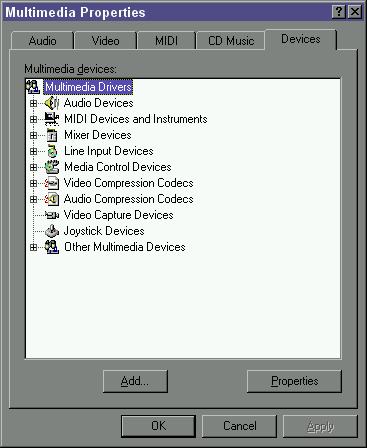The height and width of the screenshot is (448, 367).
Task: Click the Audio Devices speaker icon
Action: tap(52, 103)
